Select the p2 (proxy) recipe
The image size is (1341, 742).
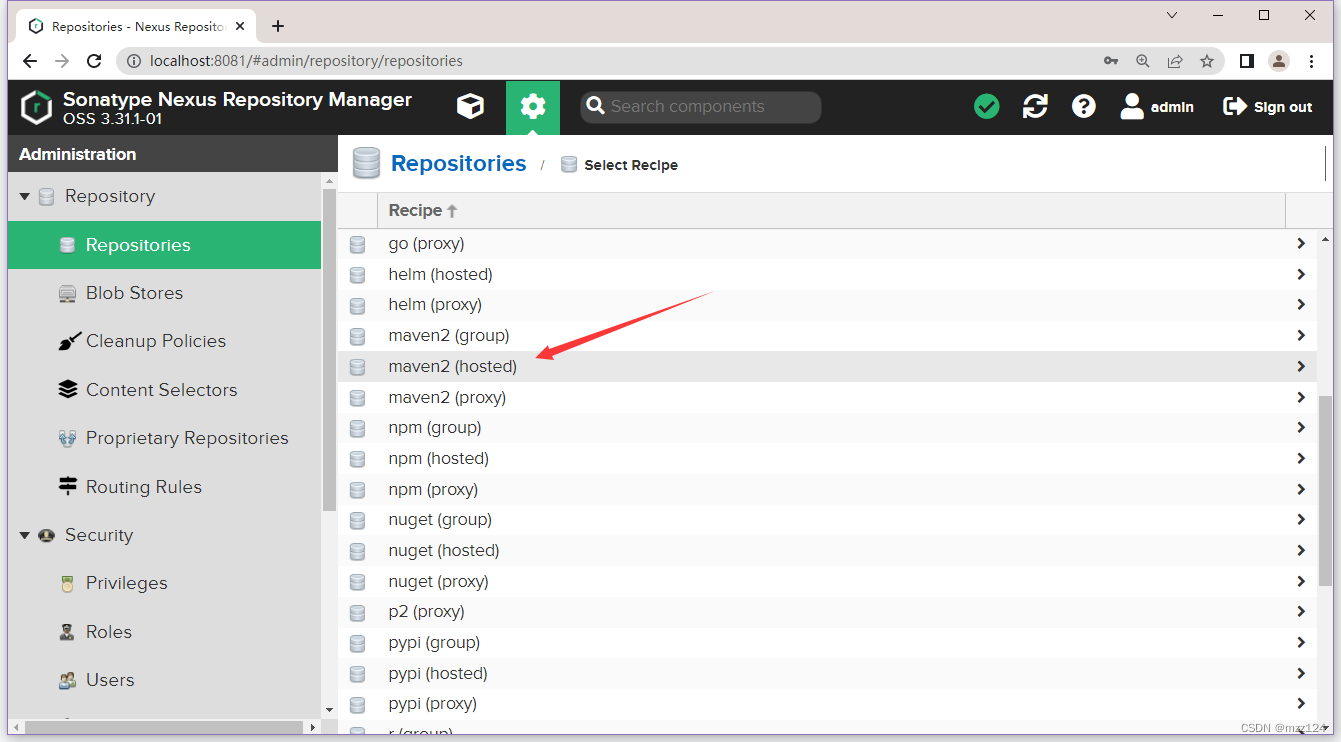(x=828, y=611)
